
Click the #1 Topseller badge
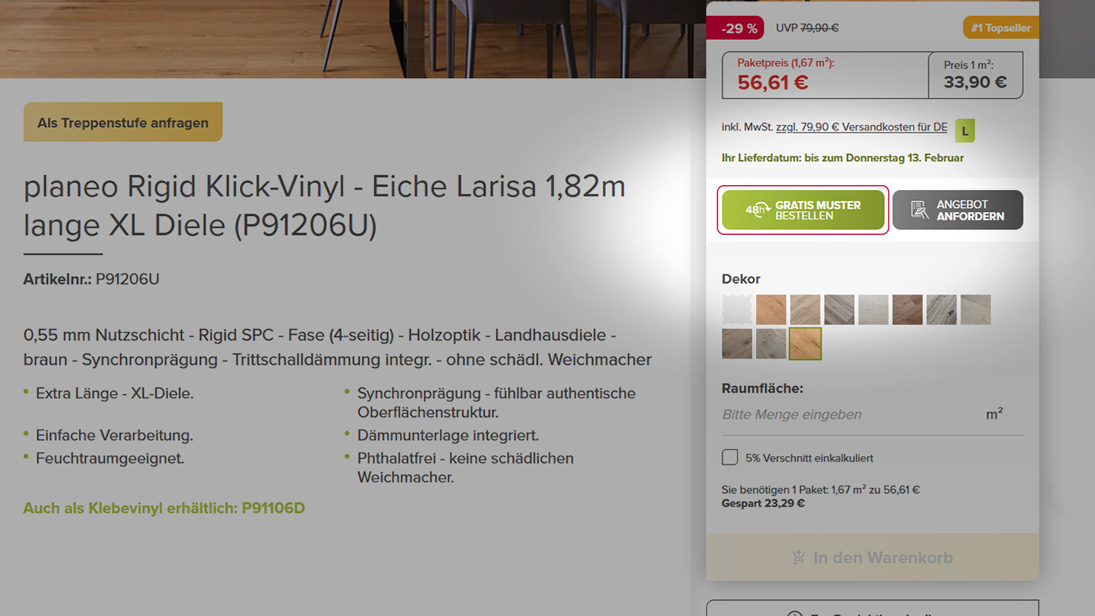click(1001, 28)
